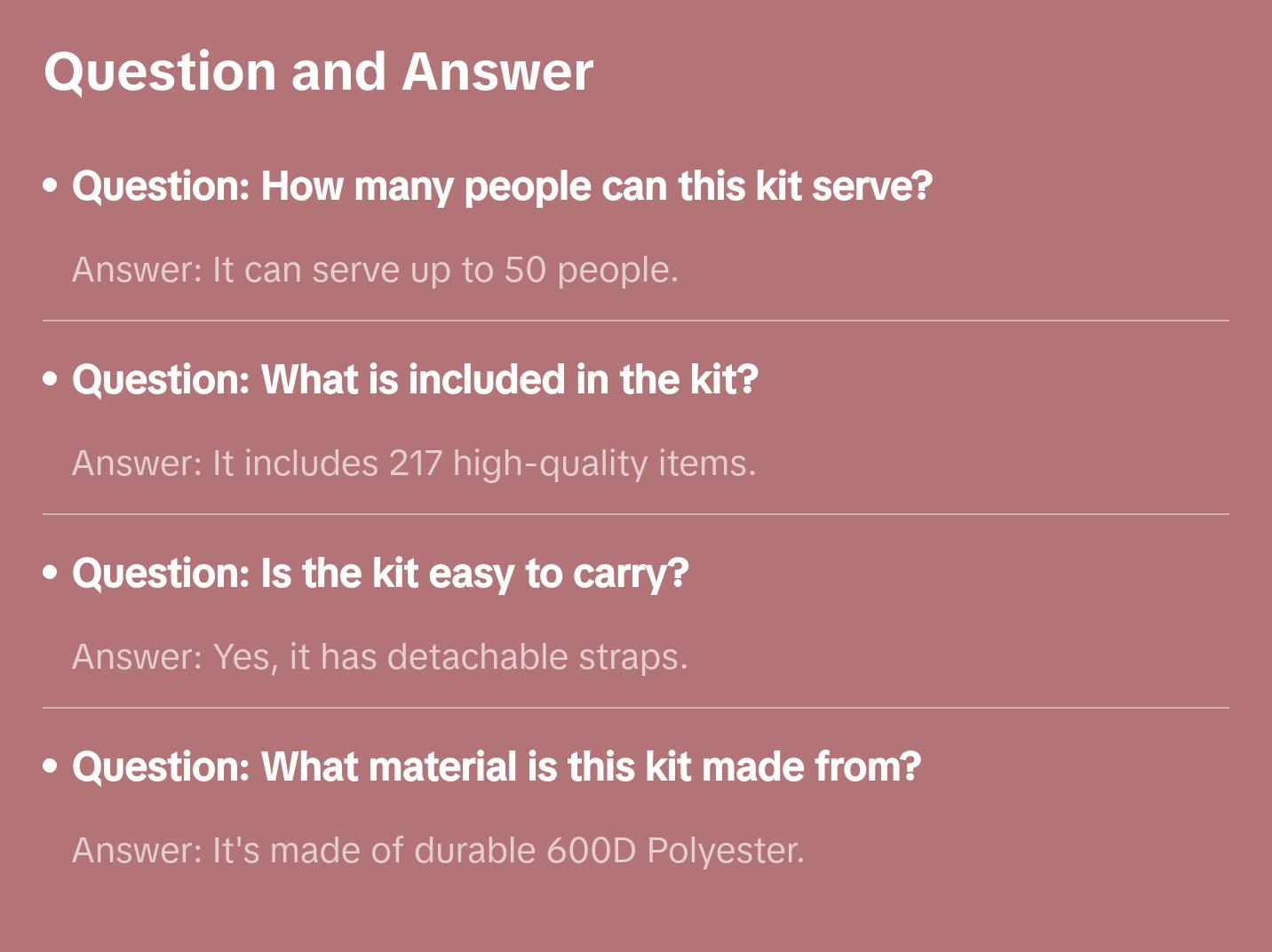Click the bullet beside 'What is included' question

(x=51, y=379)
